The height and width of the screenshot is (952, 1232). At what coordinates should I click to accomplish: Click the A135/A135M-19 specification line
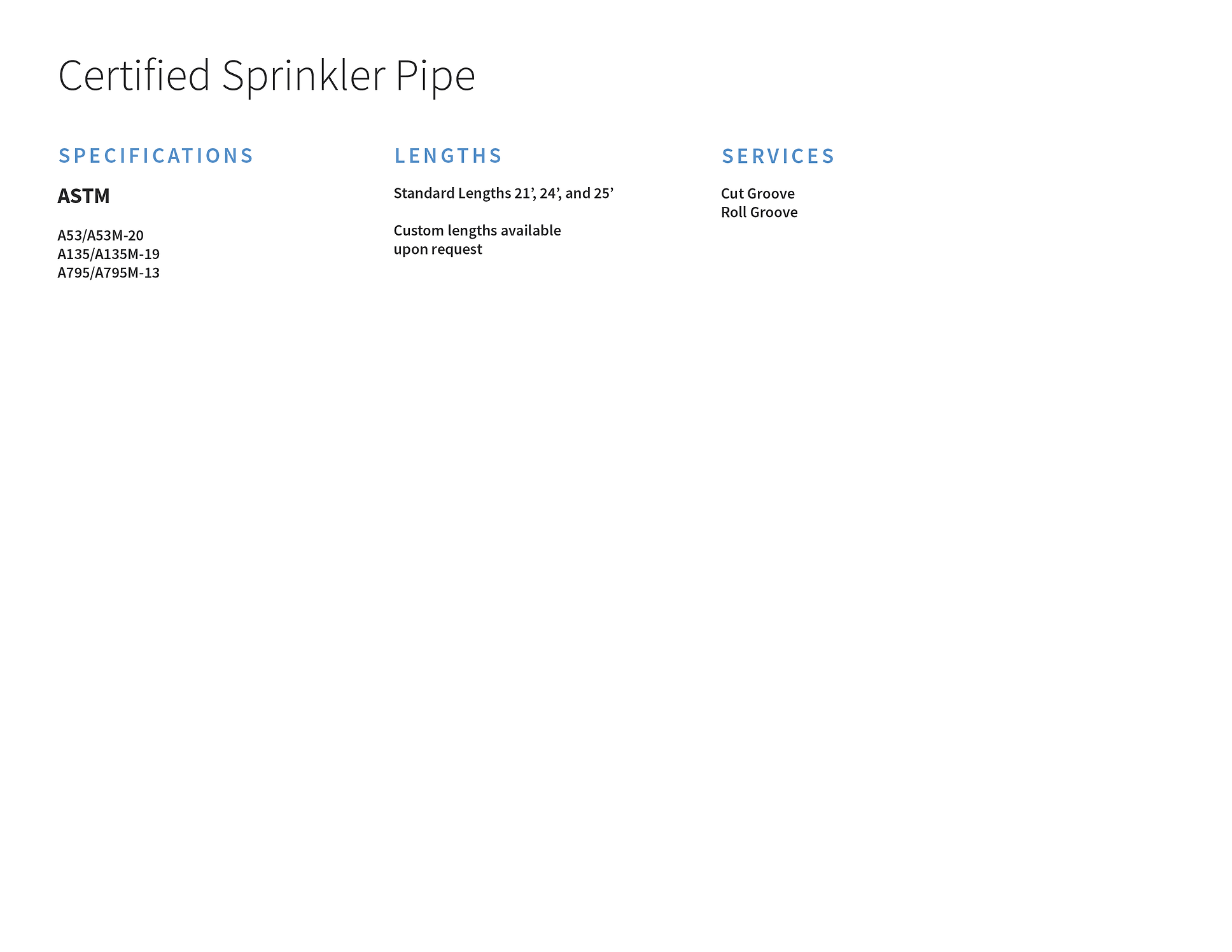(108, 254)
